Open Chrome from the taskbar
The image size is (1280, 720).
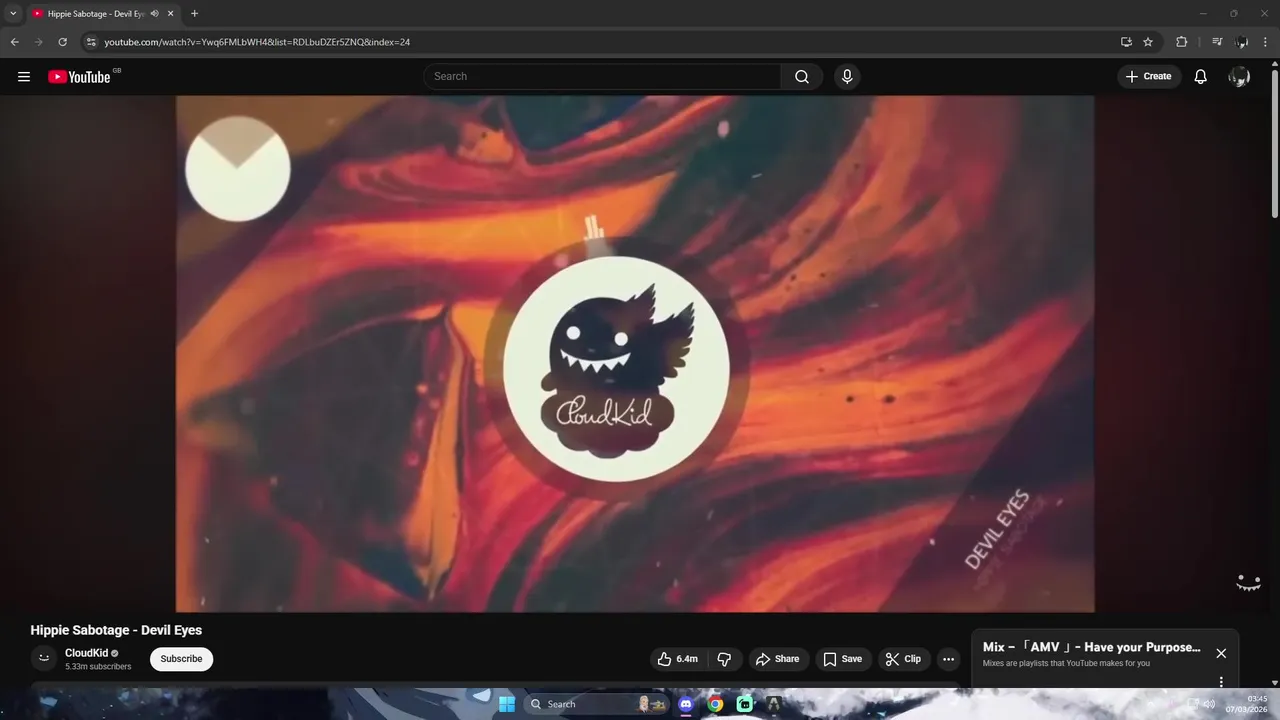click(x=715, y=704)
